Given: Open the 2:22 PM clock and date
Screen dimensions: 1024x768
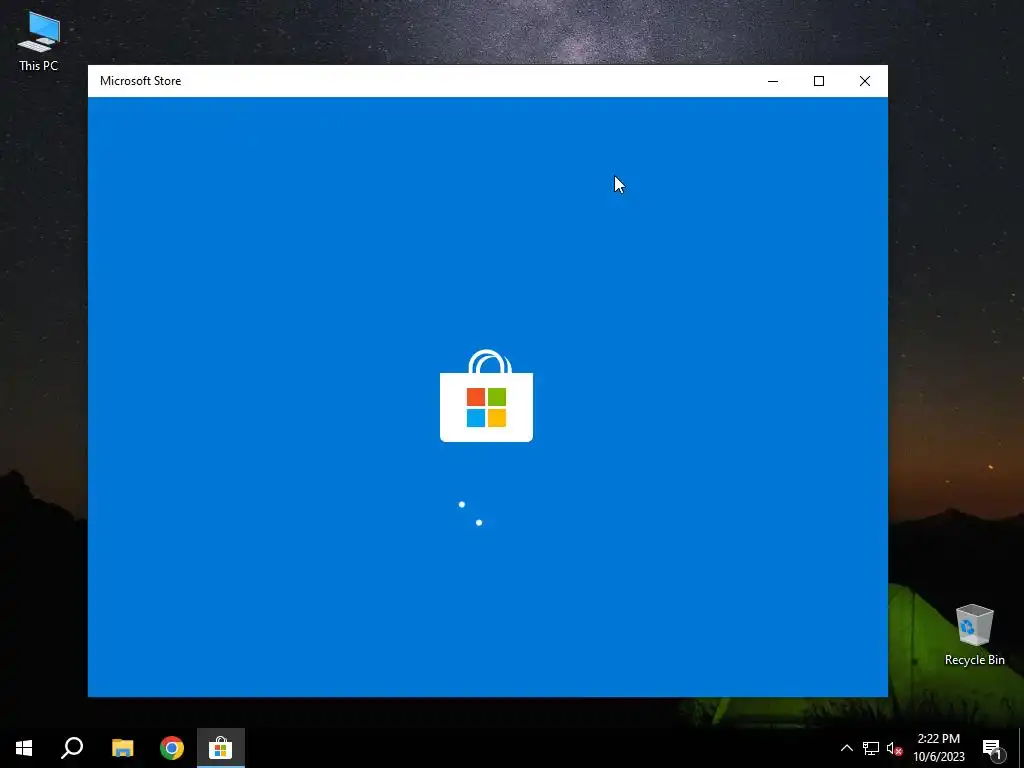Looking at the screenshot, I should tap(938, 748).
